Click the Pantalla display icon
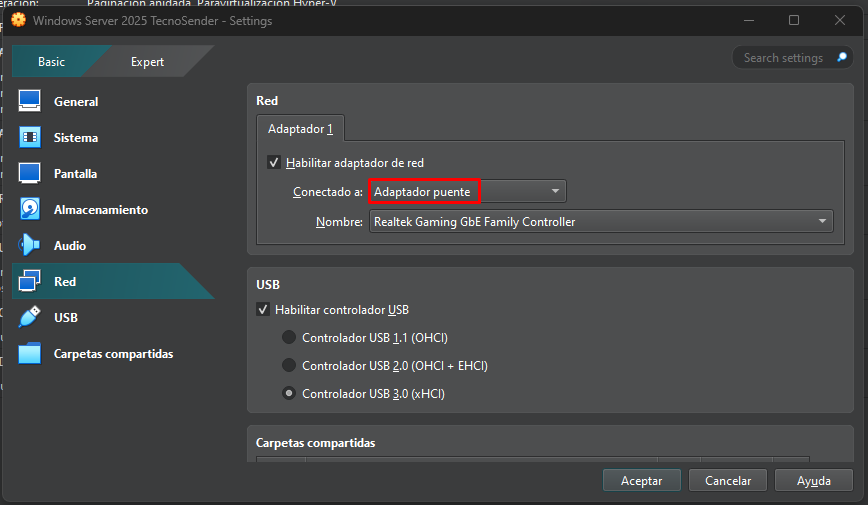 click(29, 173)
